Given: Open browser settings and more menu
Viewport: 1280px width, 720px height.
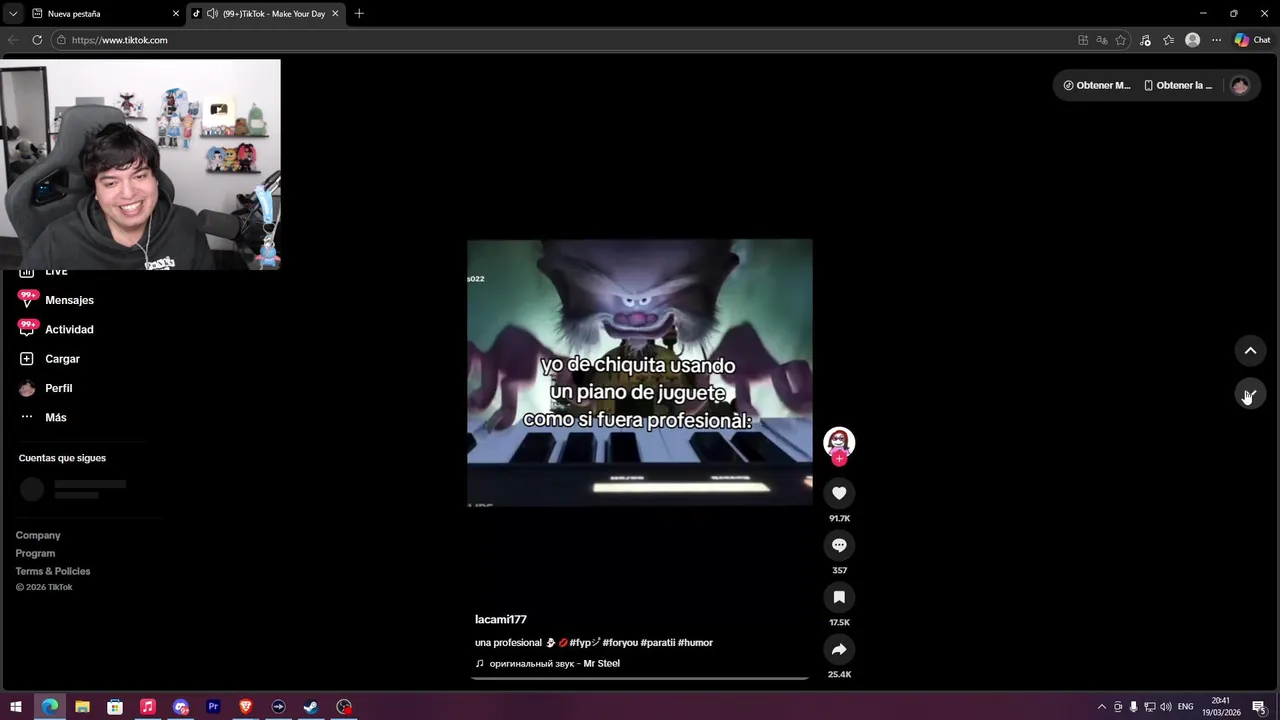Looking at the screenshot, I should [1216, 40].
